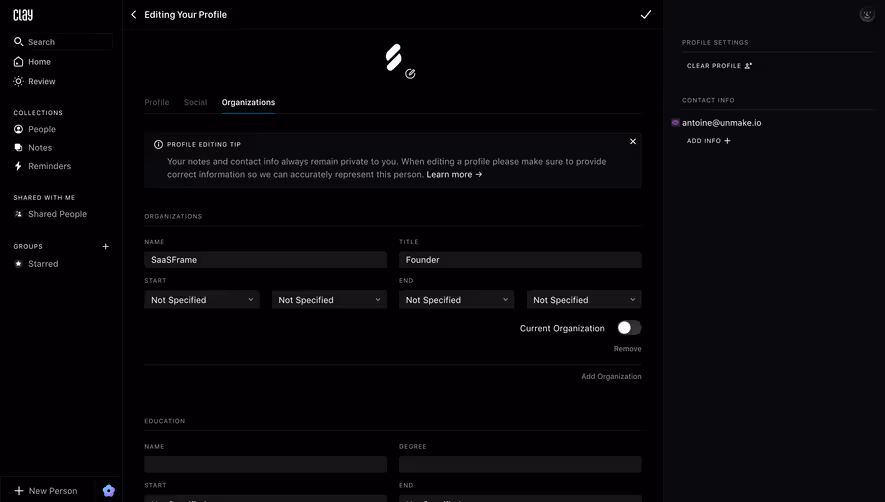Open the second End date dropdown
The image size is (885, 502).
[x=584, y=300]
